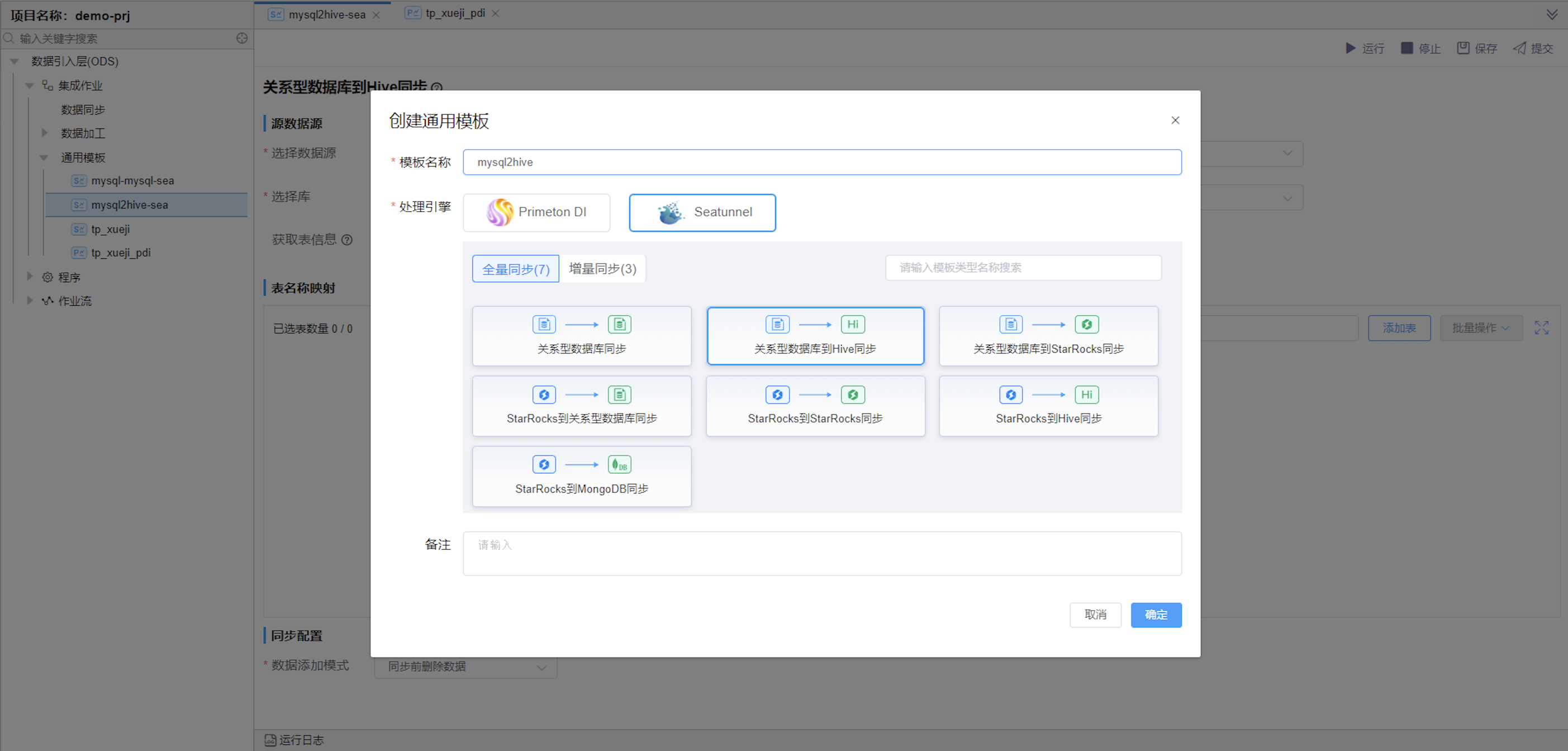Click the Submit paper-plane icon
The image size is (1568, 751).
[1519, 48]
